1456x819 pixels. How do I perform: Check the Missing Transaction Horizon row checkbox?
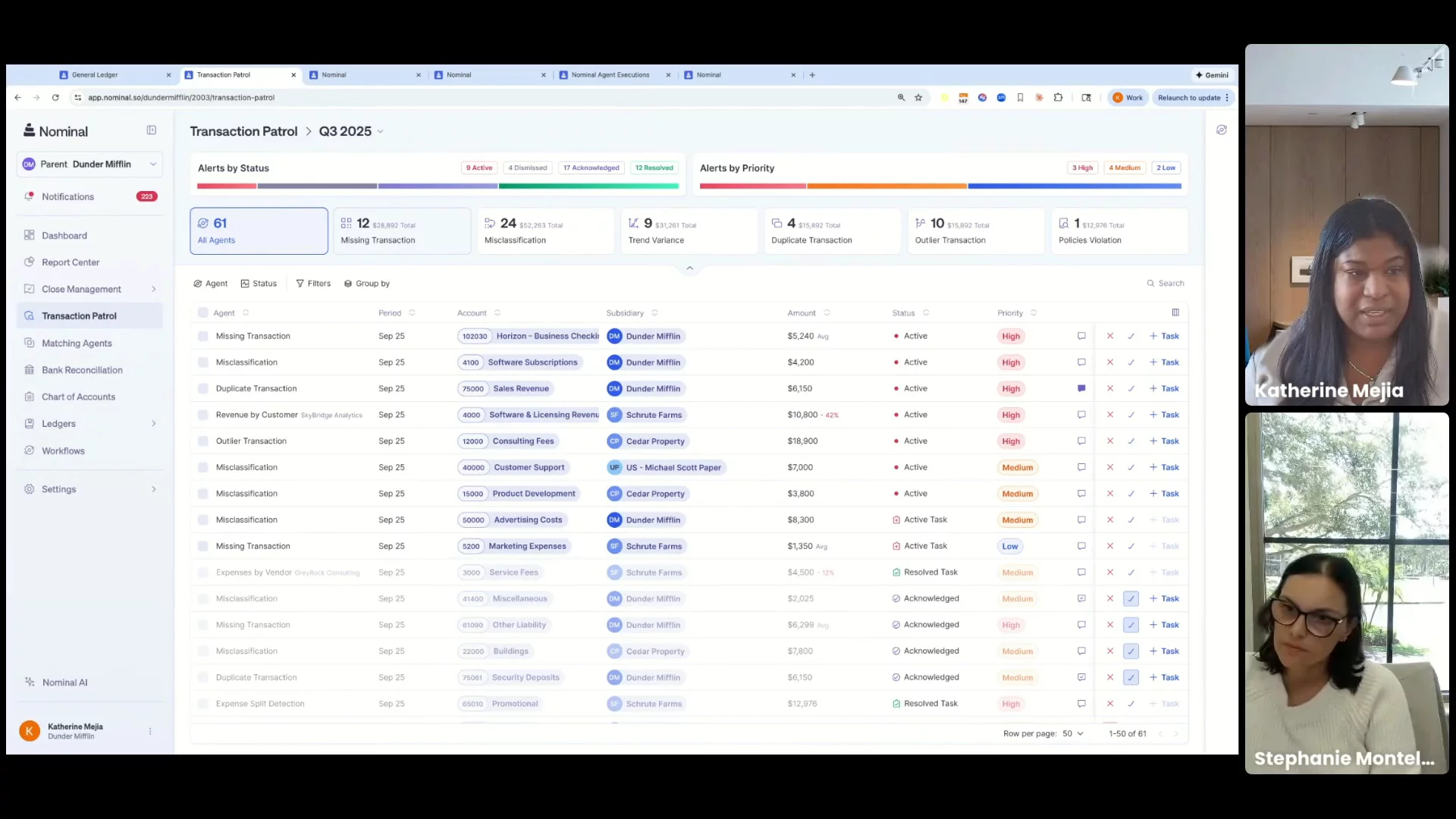click(202, 336)
